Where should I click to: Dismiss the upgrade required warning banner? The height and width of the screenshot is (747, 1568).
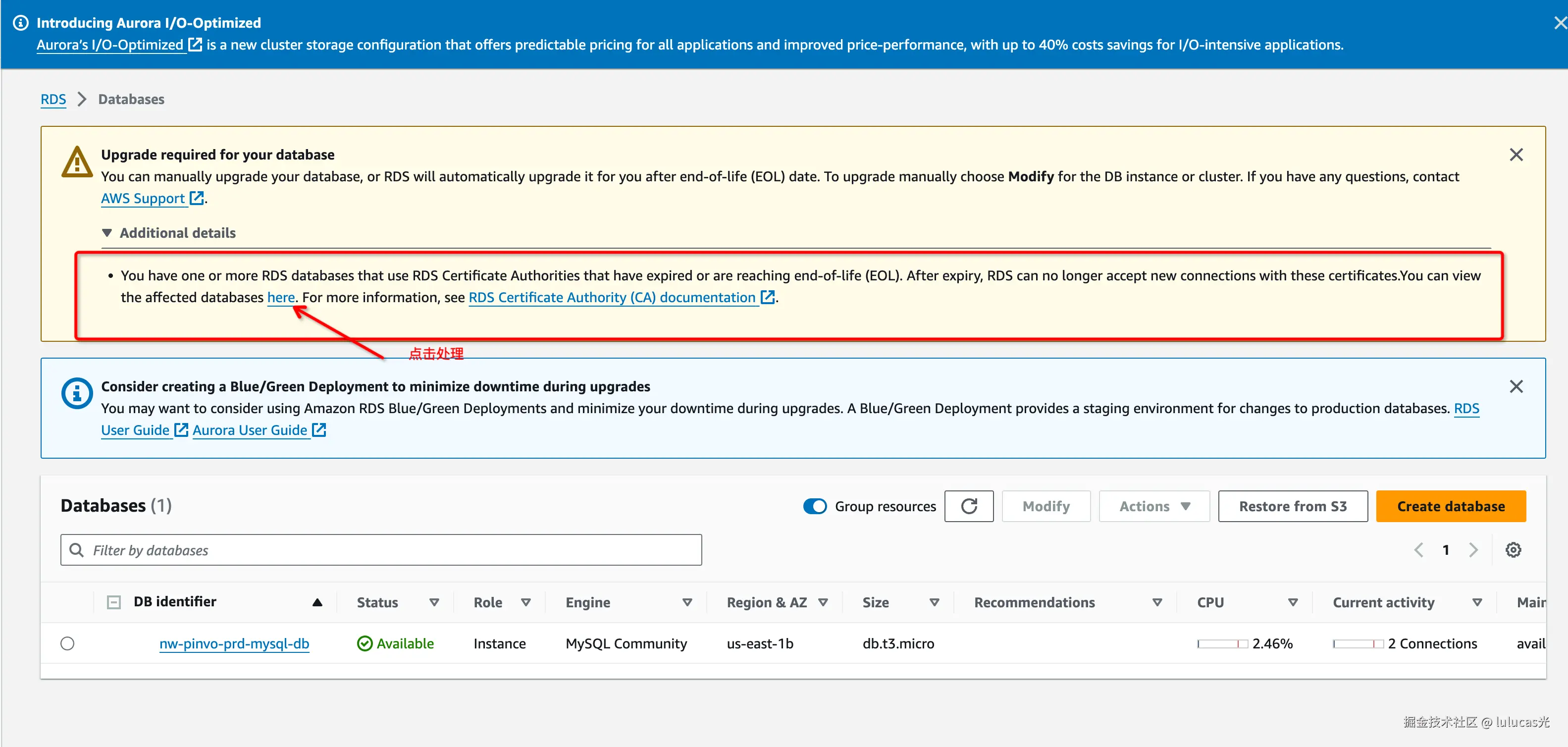[1516, 155]
